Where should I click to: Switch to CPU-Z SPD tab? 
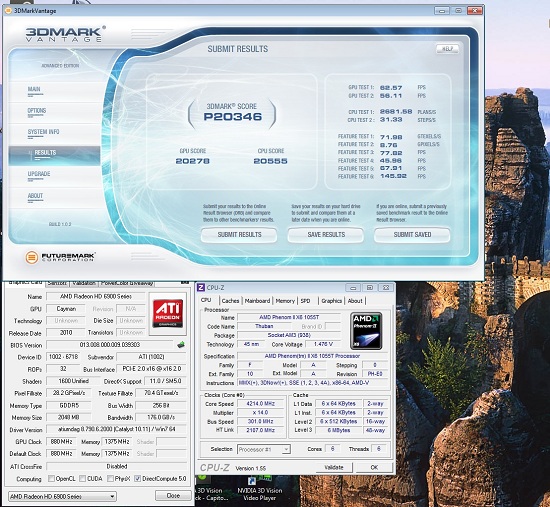(306, 301)
